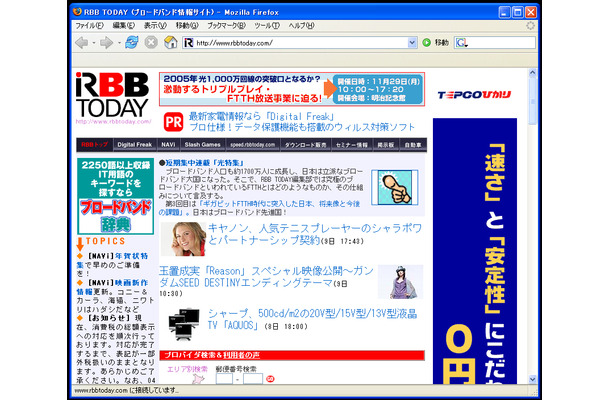Stop loading with the X stop icon

point(151,42)
